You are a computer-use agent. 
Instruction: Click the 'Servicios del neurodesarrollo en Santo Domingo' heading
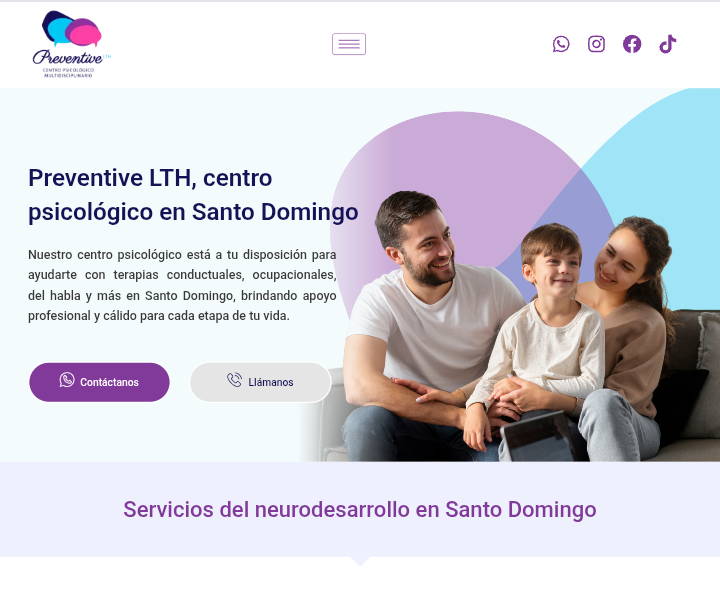point(360,510)
